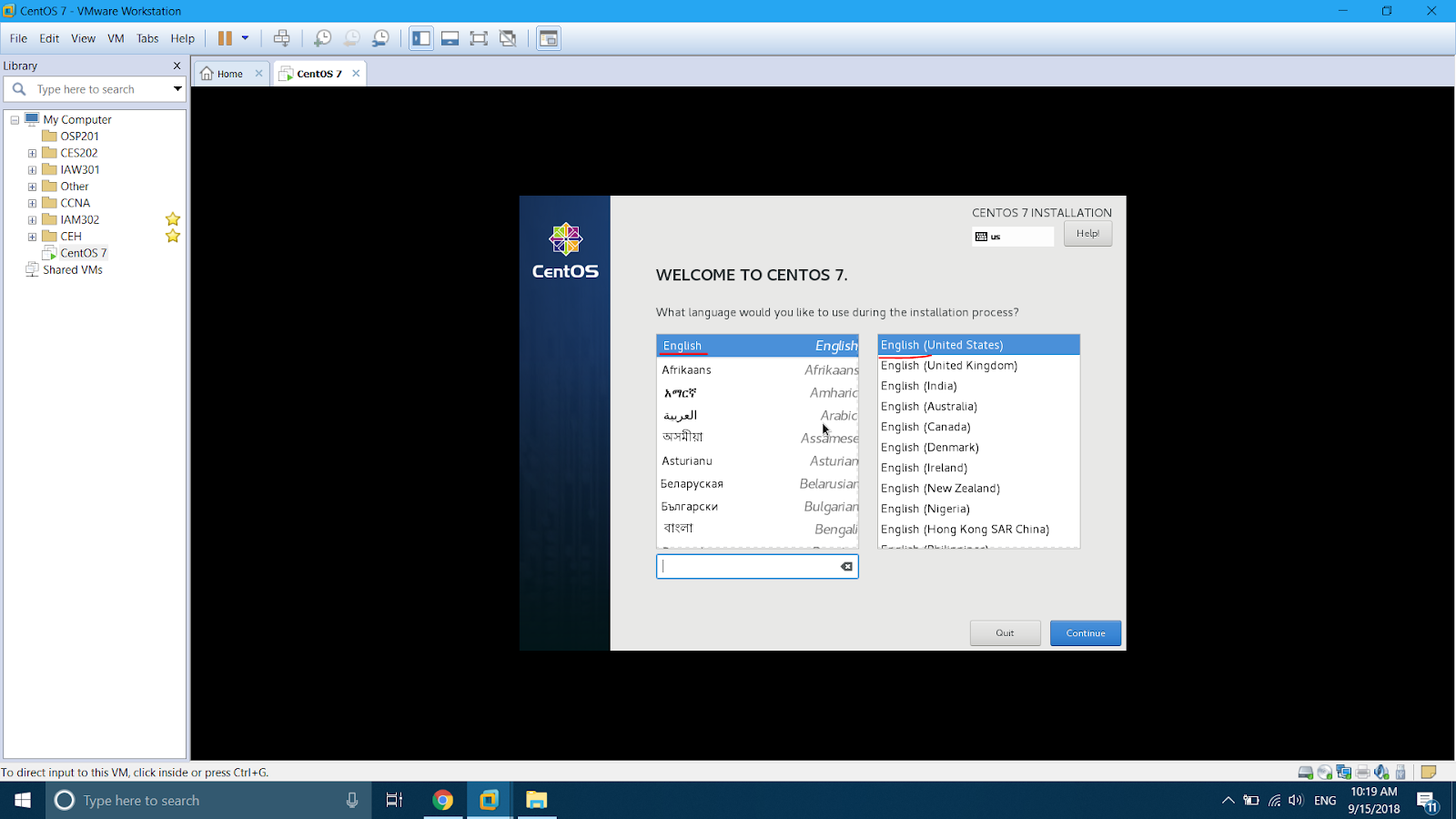This screenshot has height=819, width=1456.
Task: Open the Windows Start menu
Action: pos(23,800)
